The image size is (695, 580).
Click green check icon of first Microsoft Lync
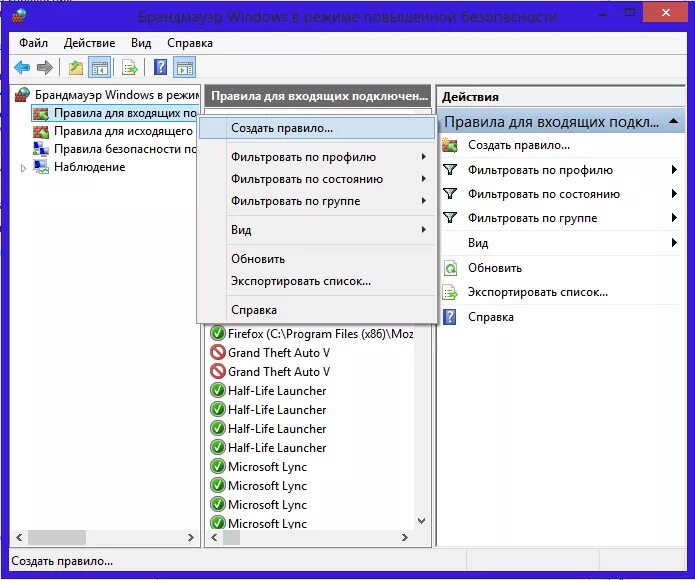coord(218,467)
